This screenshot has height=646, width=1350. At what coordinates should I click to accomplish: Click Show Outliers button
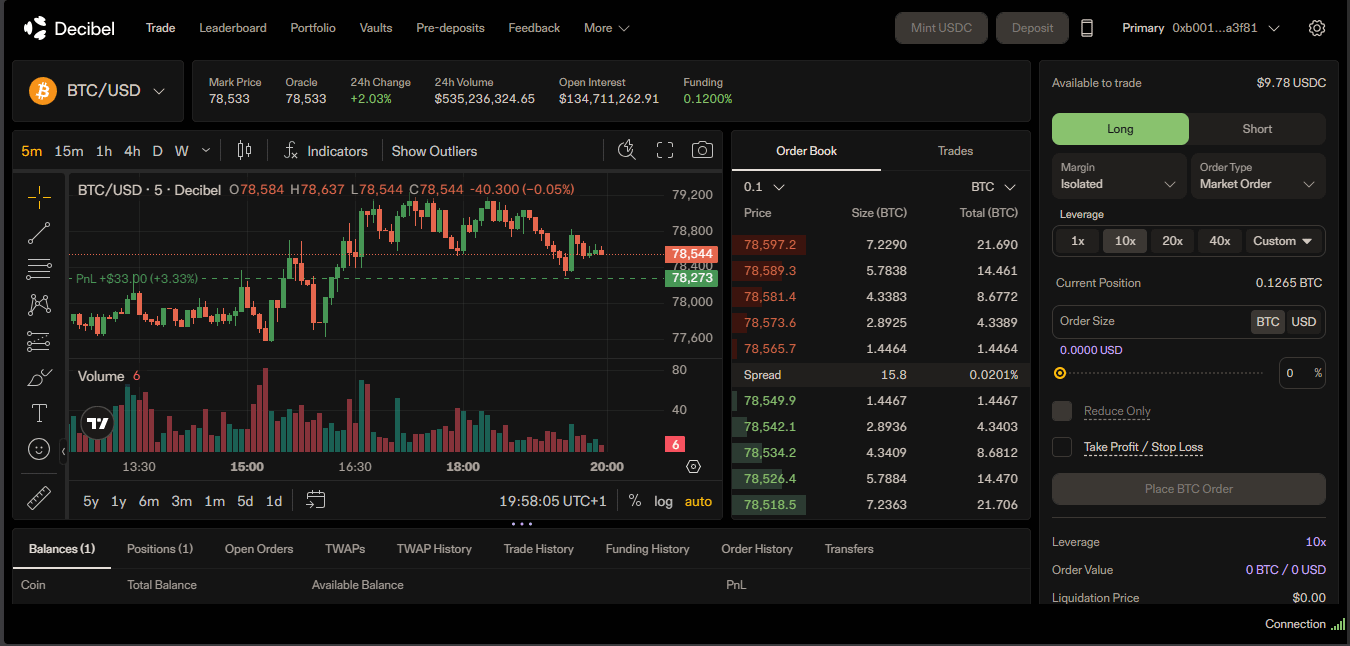pos(434,151)
